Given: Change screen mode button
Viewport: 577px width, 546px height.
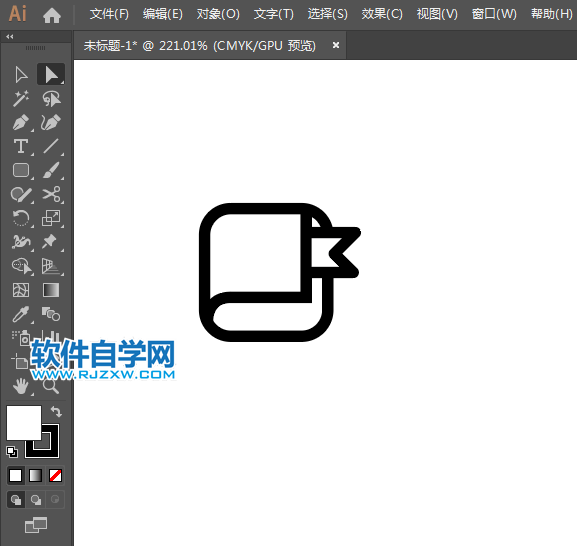Looking at the screenshot, I should click(x=36, y=525).
